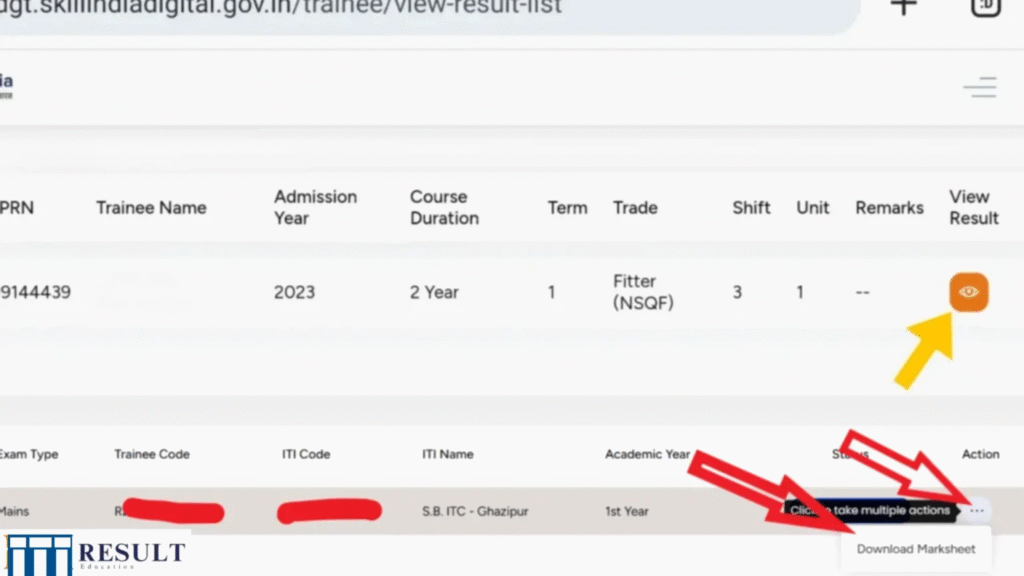Select the Remarks dashes cell

pyautogui.click(x=863, y=293)
